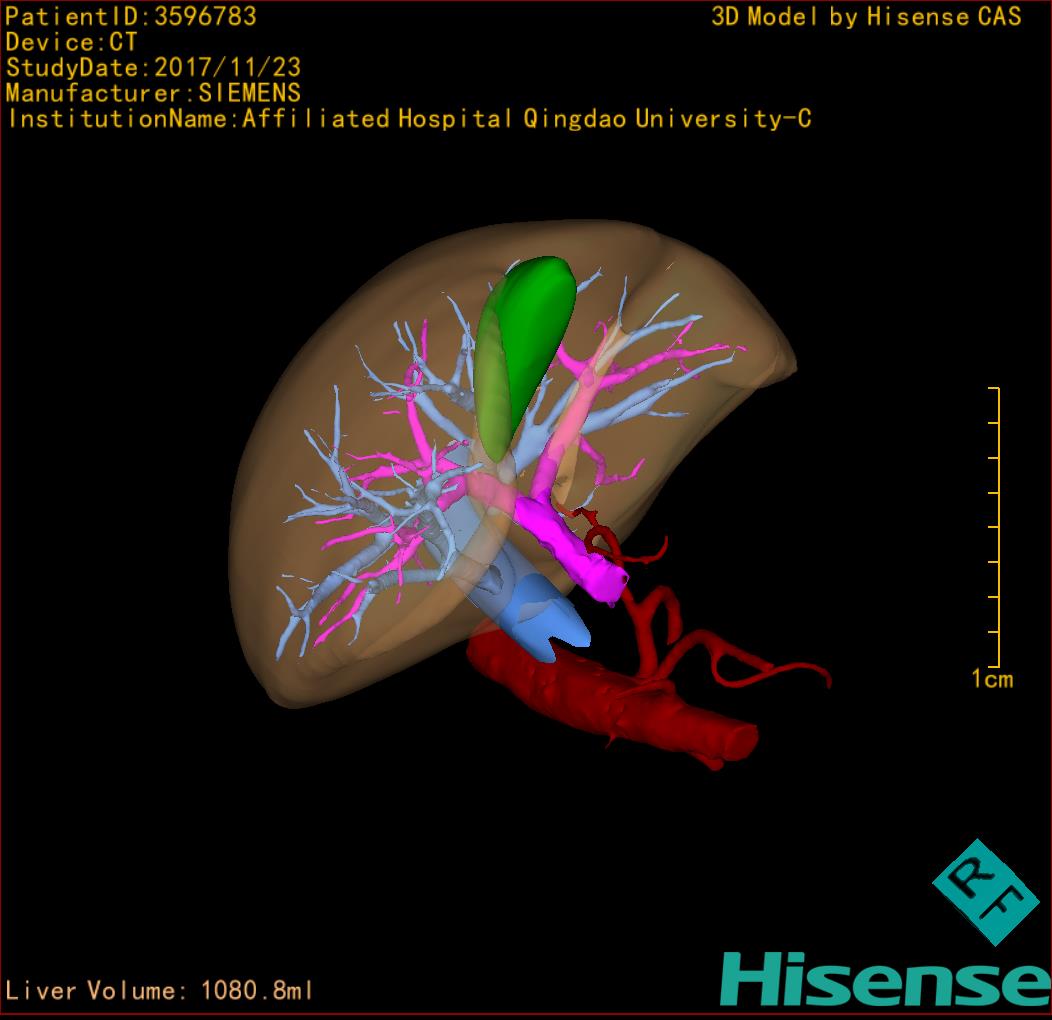Click the InstitutionName overlay text

(408, 119)
